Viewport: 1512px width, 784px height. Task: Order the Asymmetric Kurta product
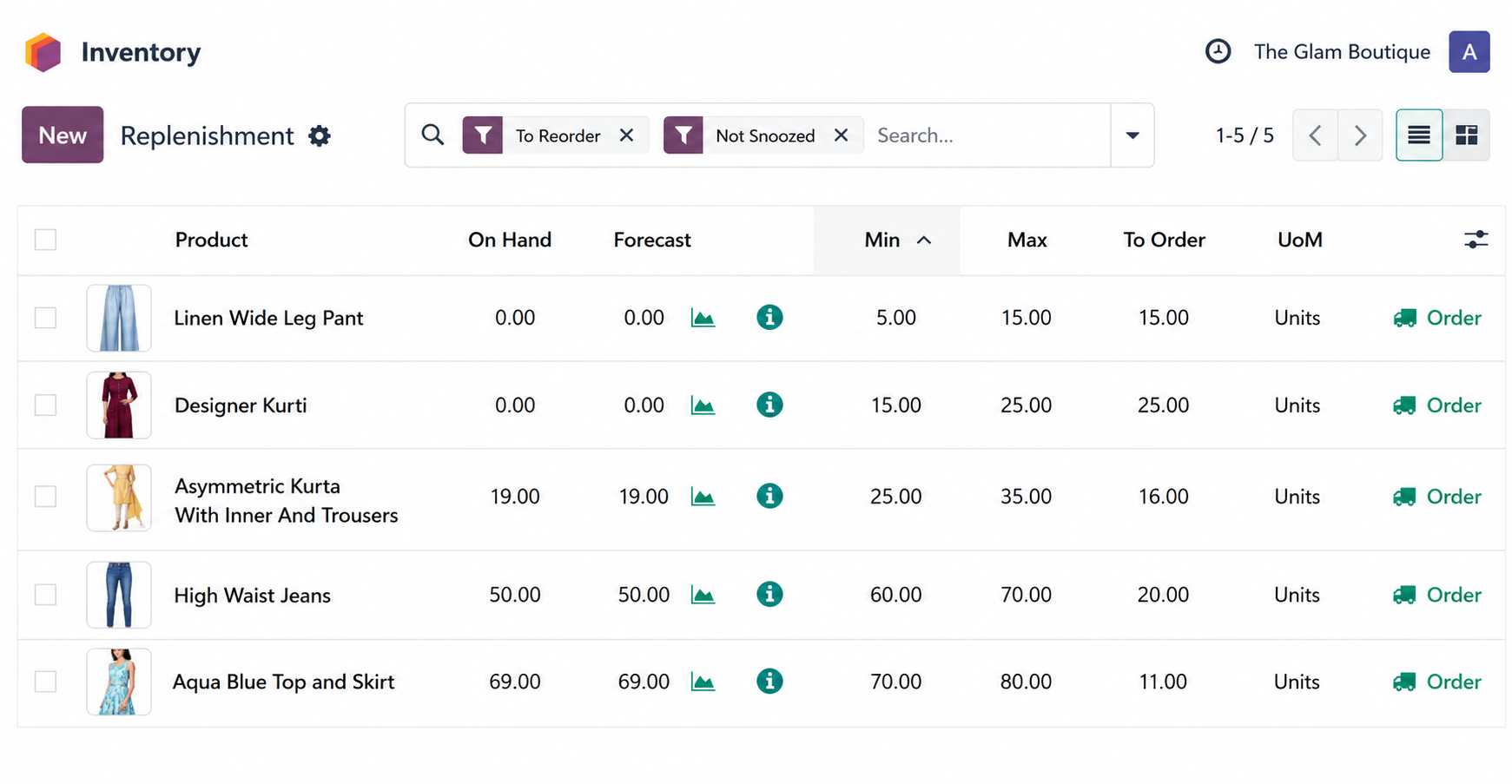tap(1437, 497)
